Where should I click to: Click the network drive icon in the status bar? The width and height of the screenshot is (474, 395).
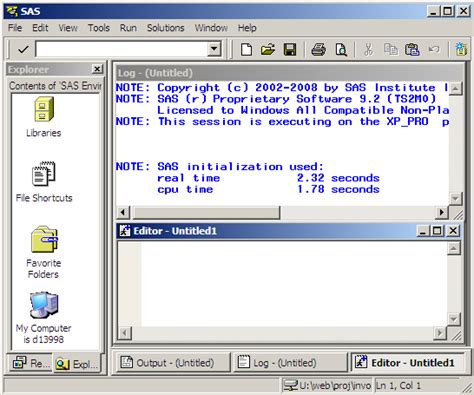pyautogui.click(x=290, y=386)
